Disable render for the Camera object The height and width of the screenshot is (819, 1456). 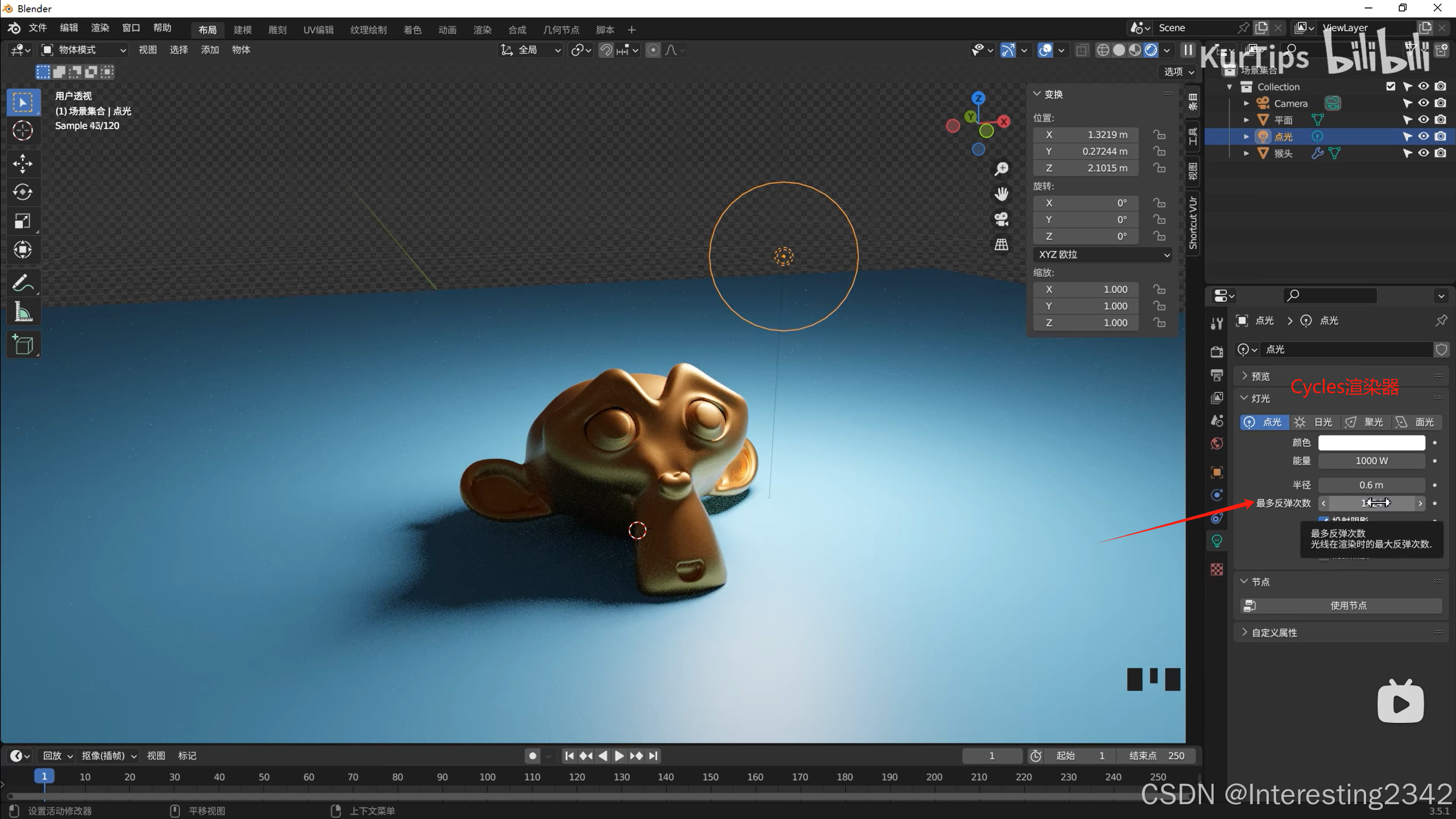pos(1440,103)
